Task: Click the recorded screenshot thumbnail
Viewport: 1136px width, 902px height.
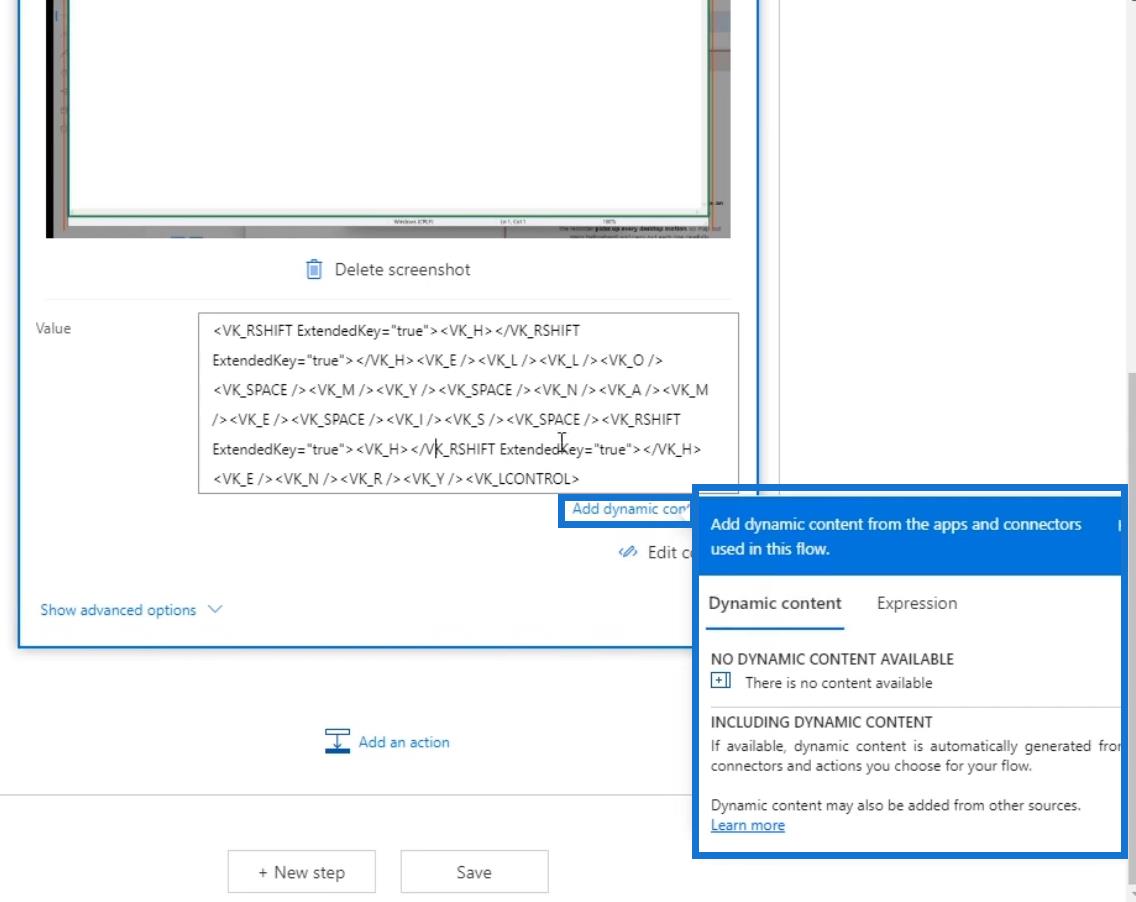Action: coord(388,119)
